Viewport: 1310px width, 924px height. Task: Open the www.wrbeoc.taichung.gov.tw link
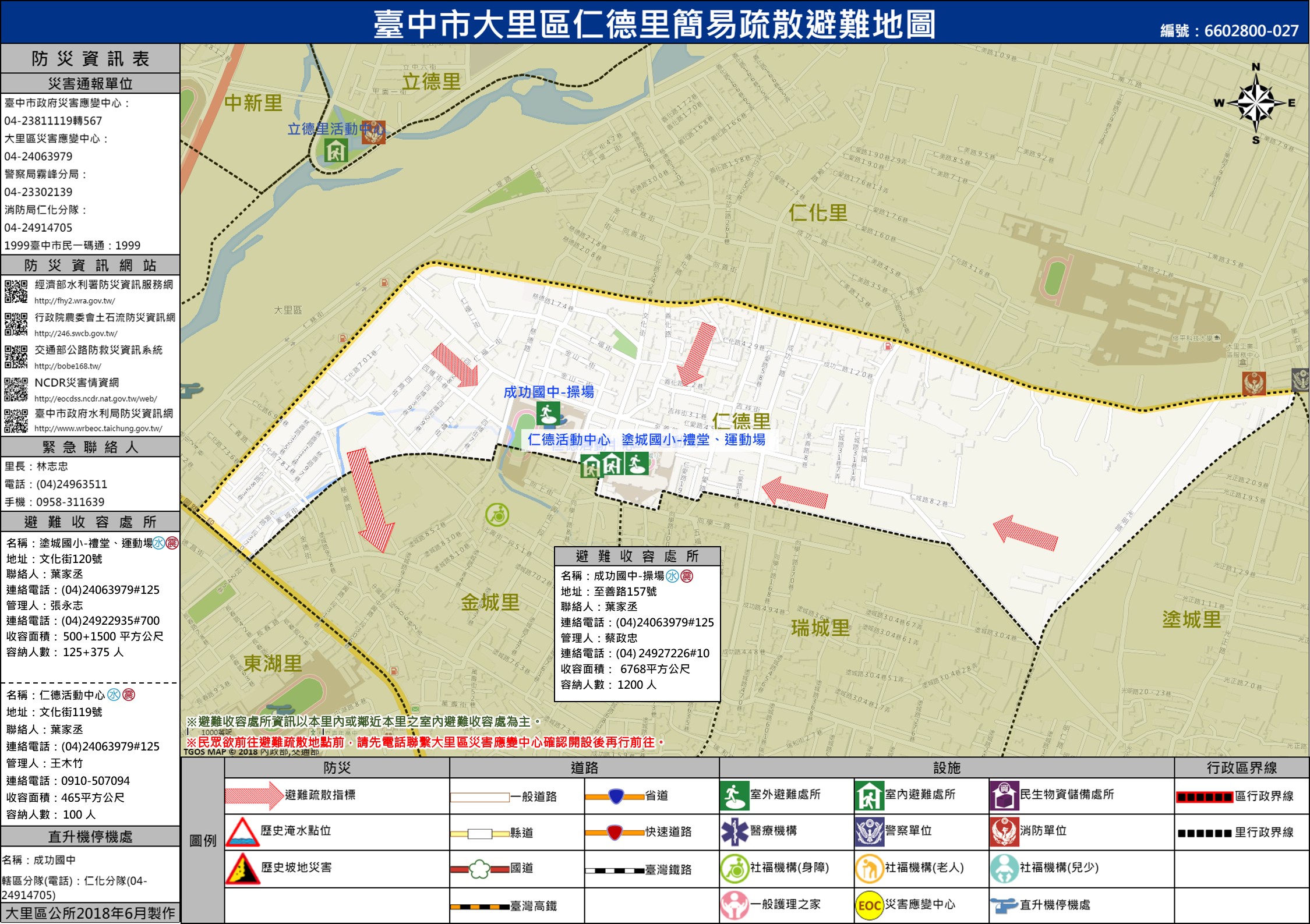[x=98, y=429]
